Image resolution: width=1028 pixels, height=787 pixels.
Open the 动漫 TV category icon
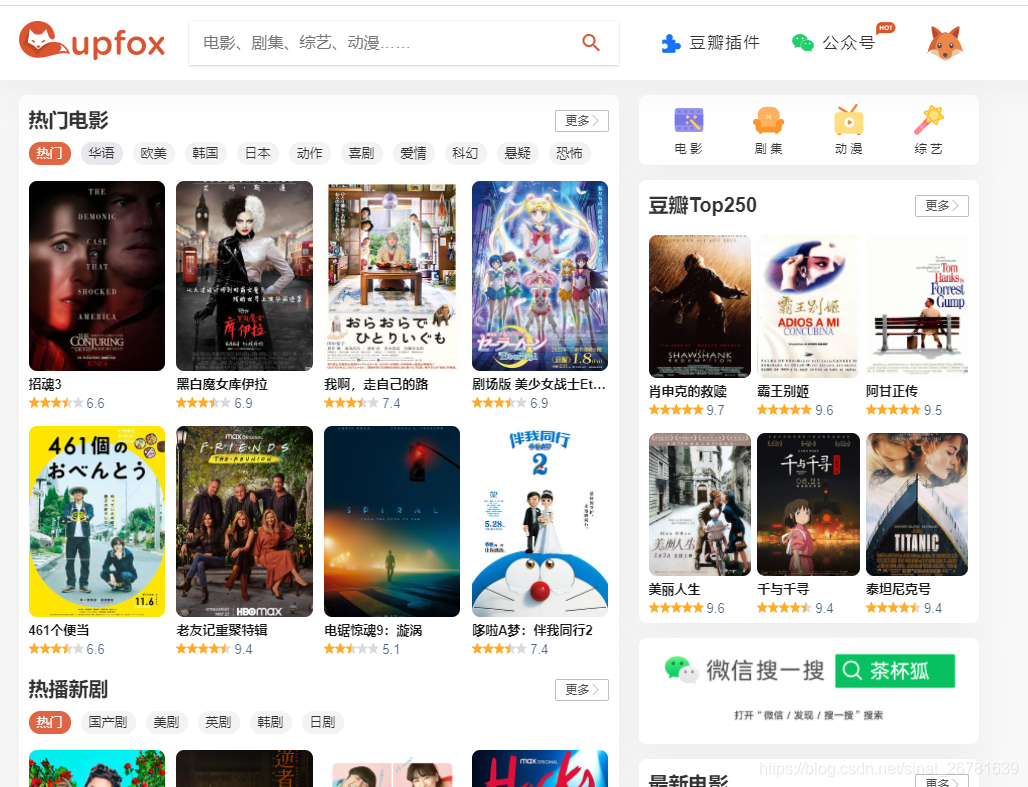848,131
